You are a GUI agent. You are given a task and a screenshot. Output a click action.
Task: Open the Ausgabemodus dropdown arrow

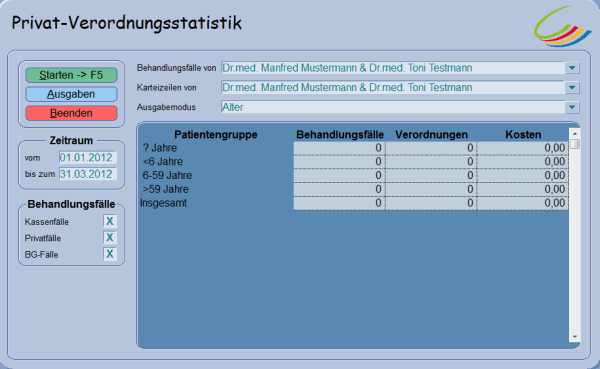572,107
